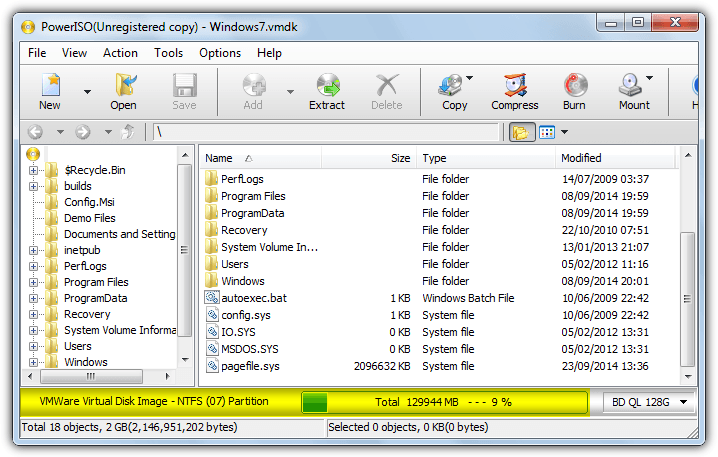This screenshot has height=457, width=718.
Task: Click the Burn disc icon
Action: [x=575, y=85]
